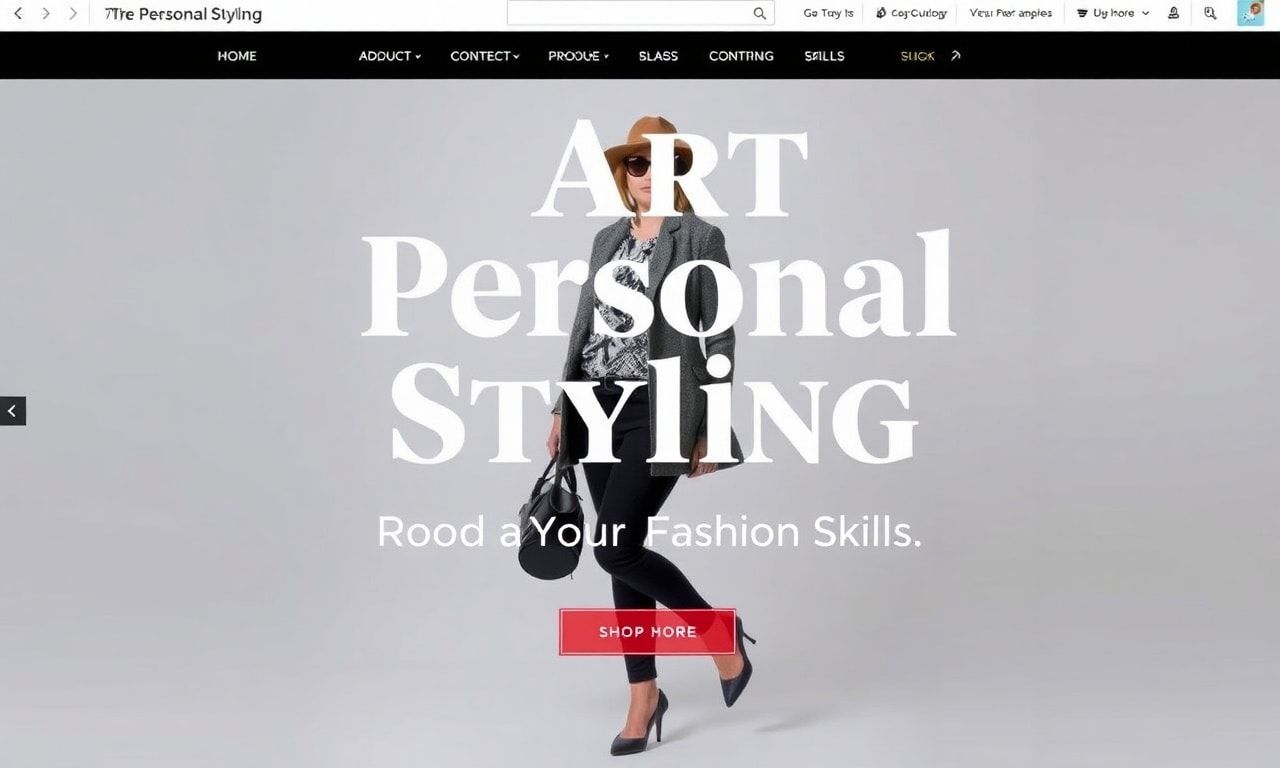Click the zoom magnifier icon near avatar

1210,14
